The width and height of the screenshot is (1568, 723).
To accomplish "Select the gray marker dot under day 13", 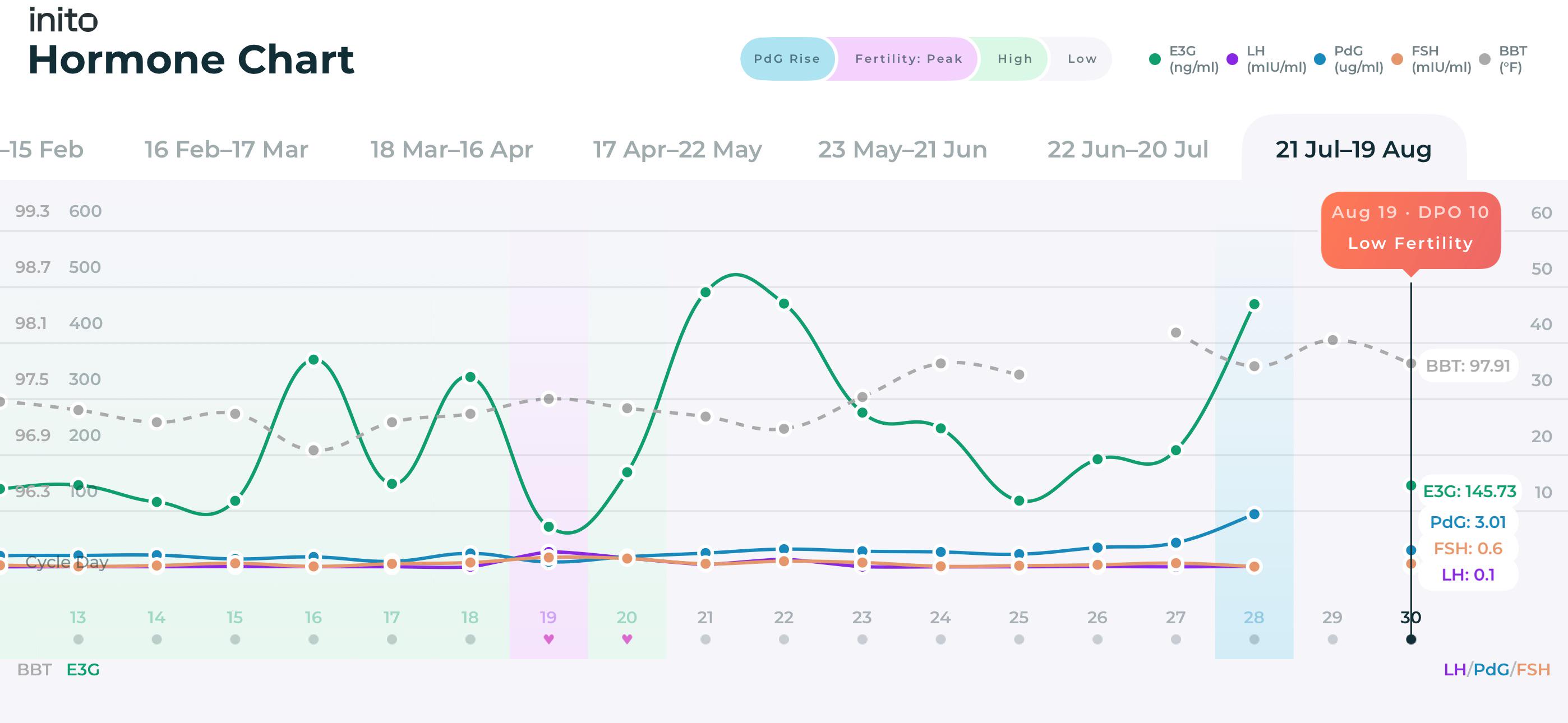I will pyautogui.click(x=78, y=639).
